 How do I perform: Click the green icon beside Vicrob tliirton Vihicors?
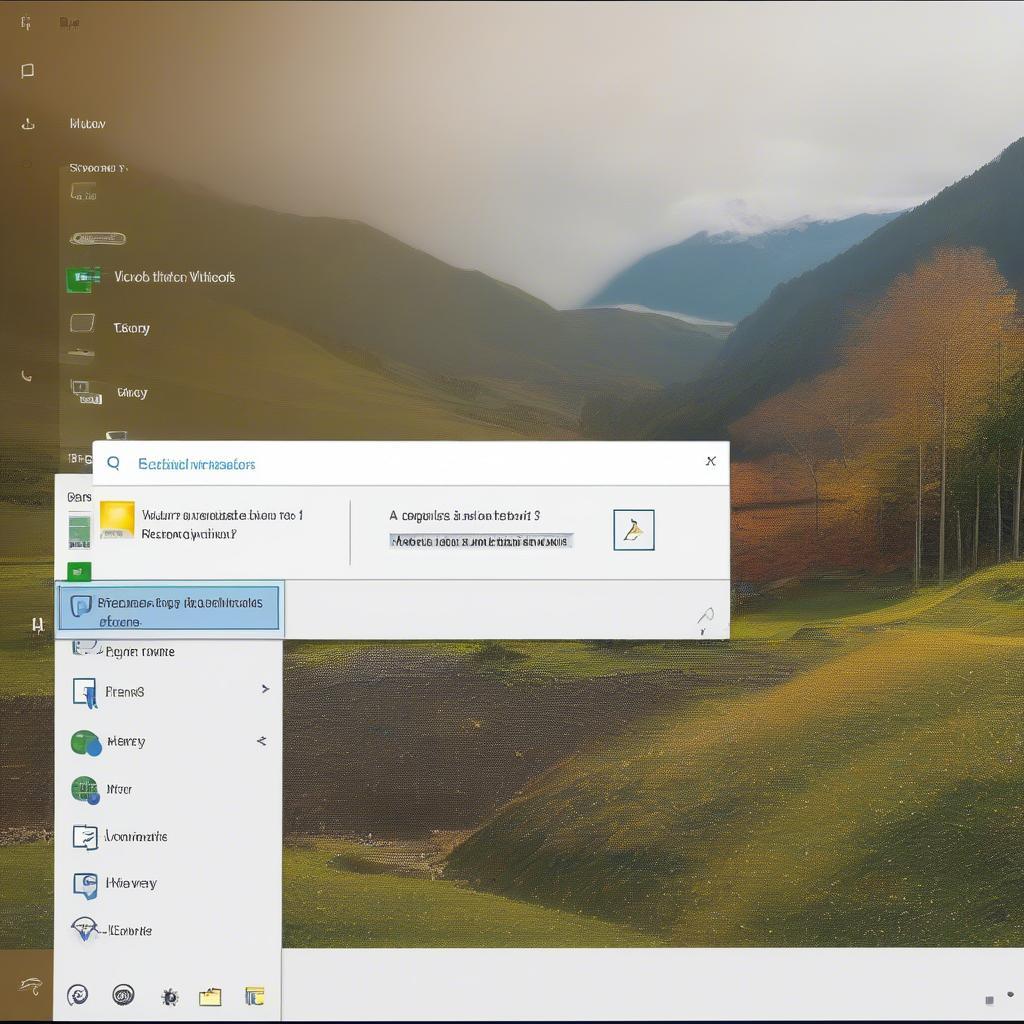pyautogui.click(x=83, y=279)
